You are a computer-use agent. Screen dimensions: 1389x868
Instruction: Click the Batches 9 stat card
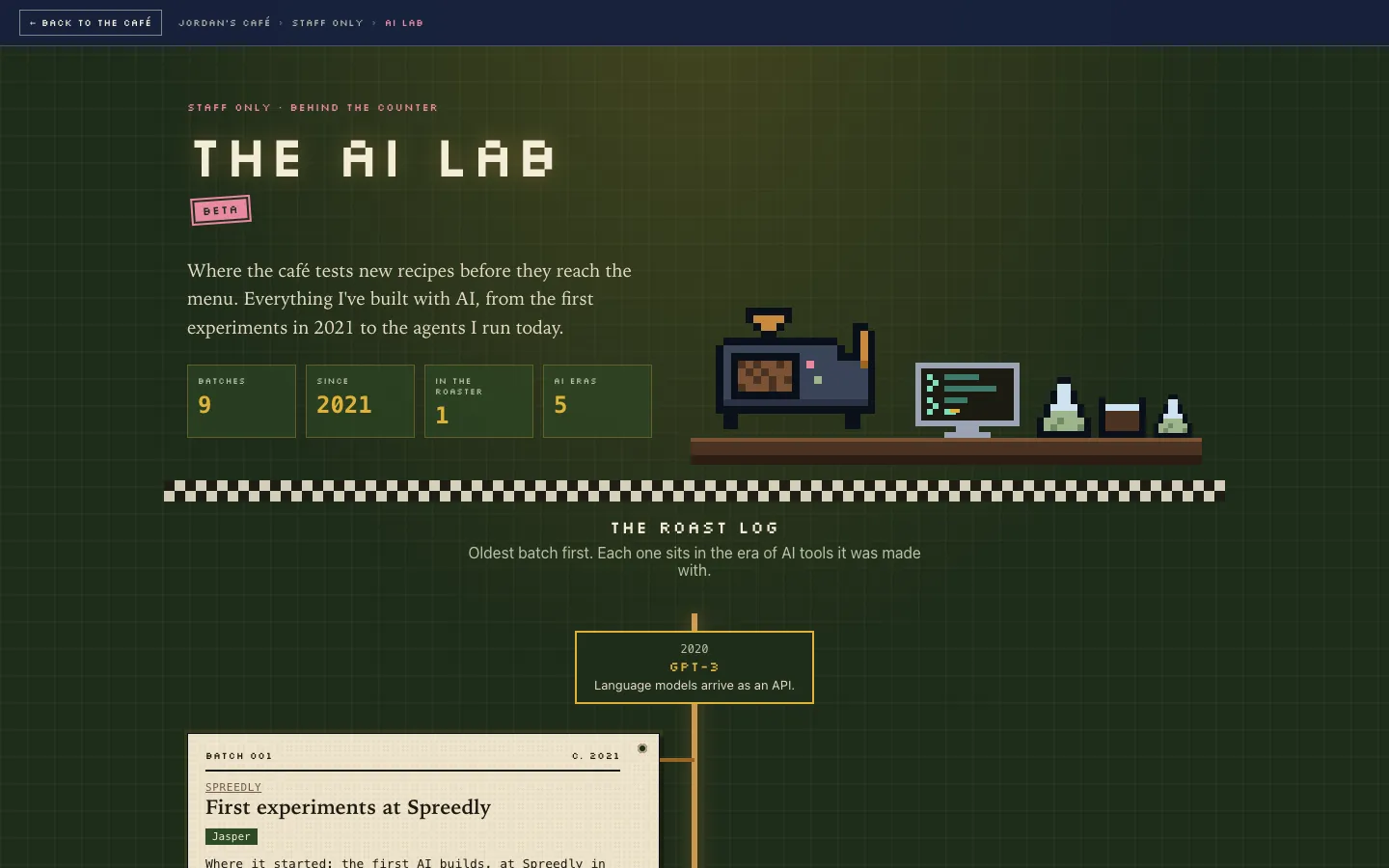241,401
